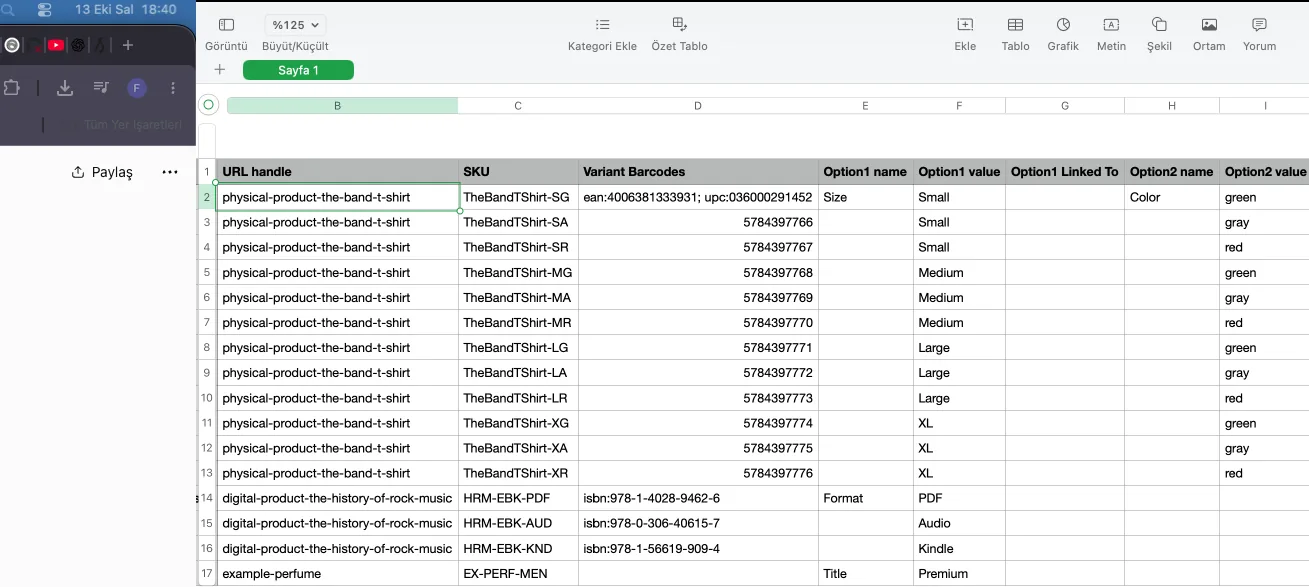Click the browser media control icon
The image size is (1309, 587).
101,88
